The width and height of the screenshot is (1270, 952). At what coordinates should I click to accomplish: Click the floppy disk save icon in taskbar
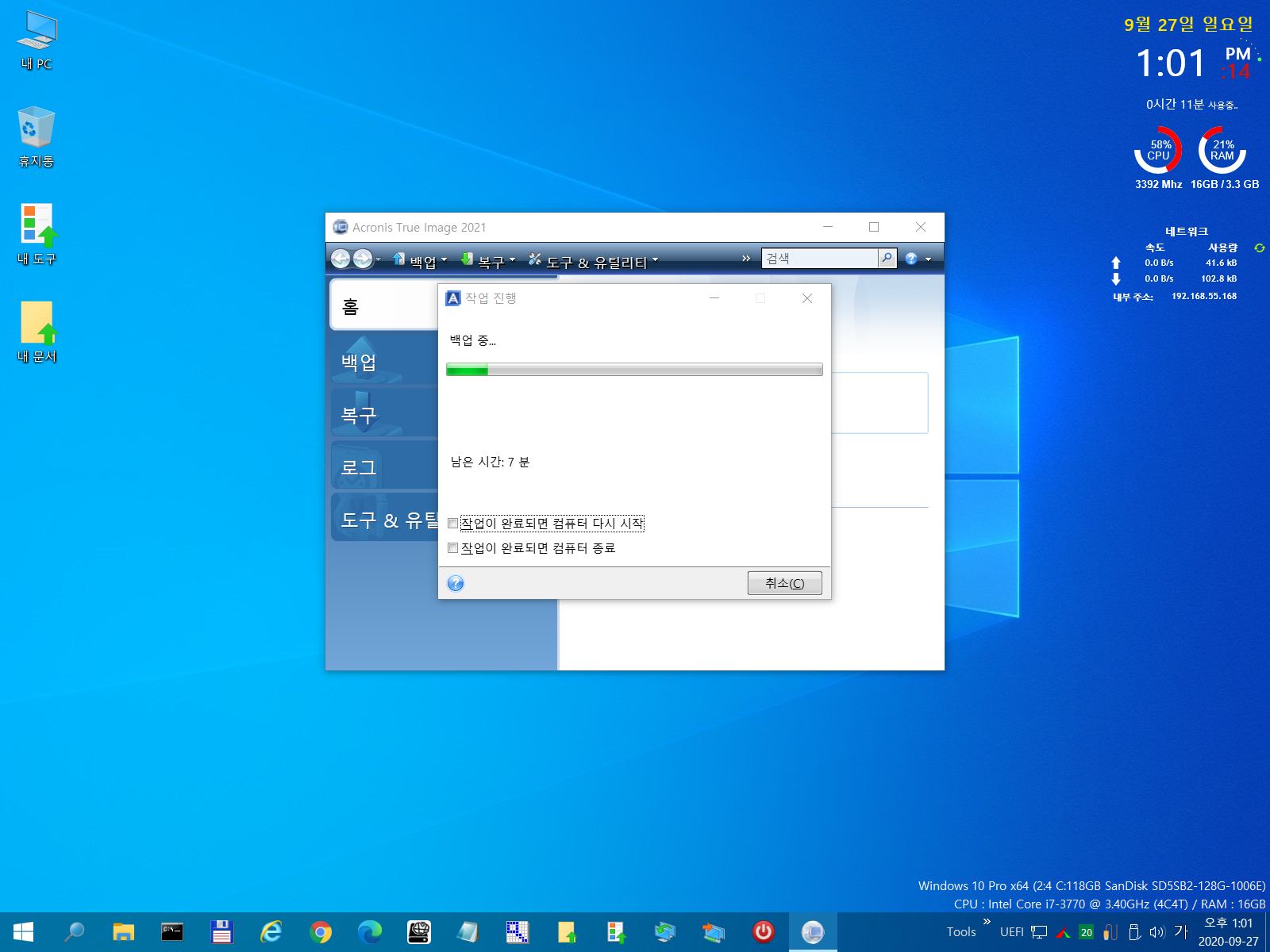pyautogui.click(x=221, y=932)
